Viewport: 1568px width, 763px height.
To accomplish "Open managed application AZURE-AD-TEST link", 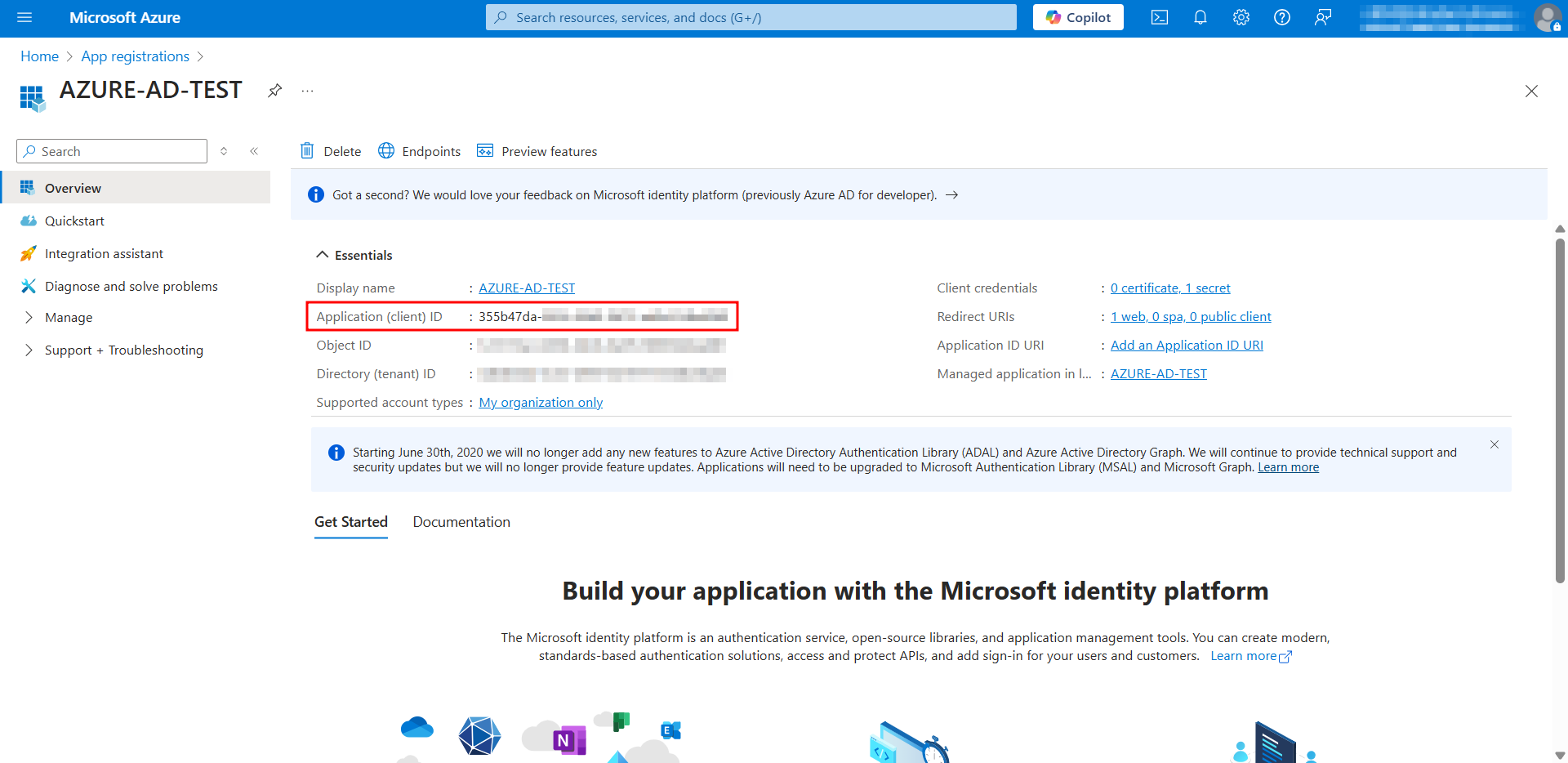I will pos(1158,373).
